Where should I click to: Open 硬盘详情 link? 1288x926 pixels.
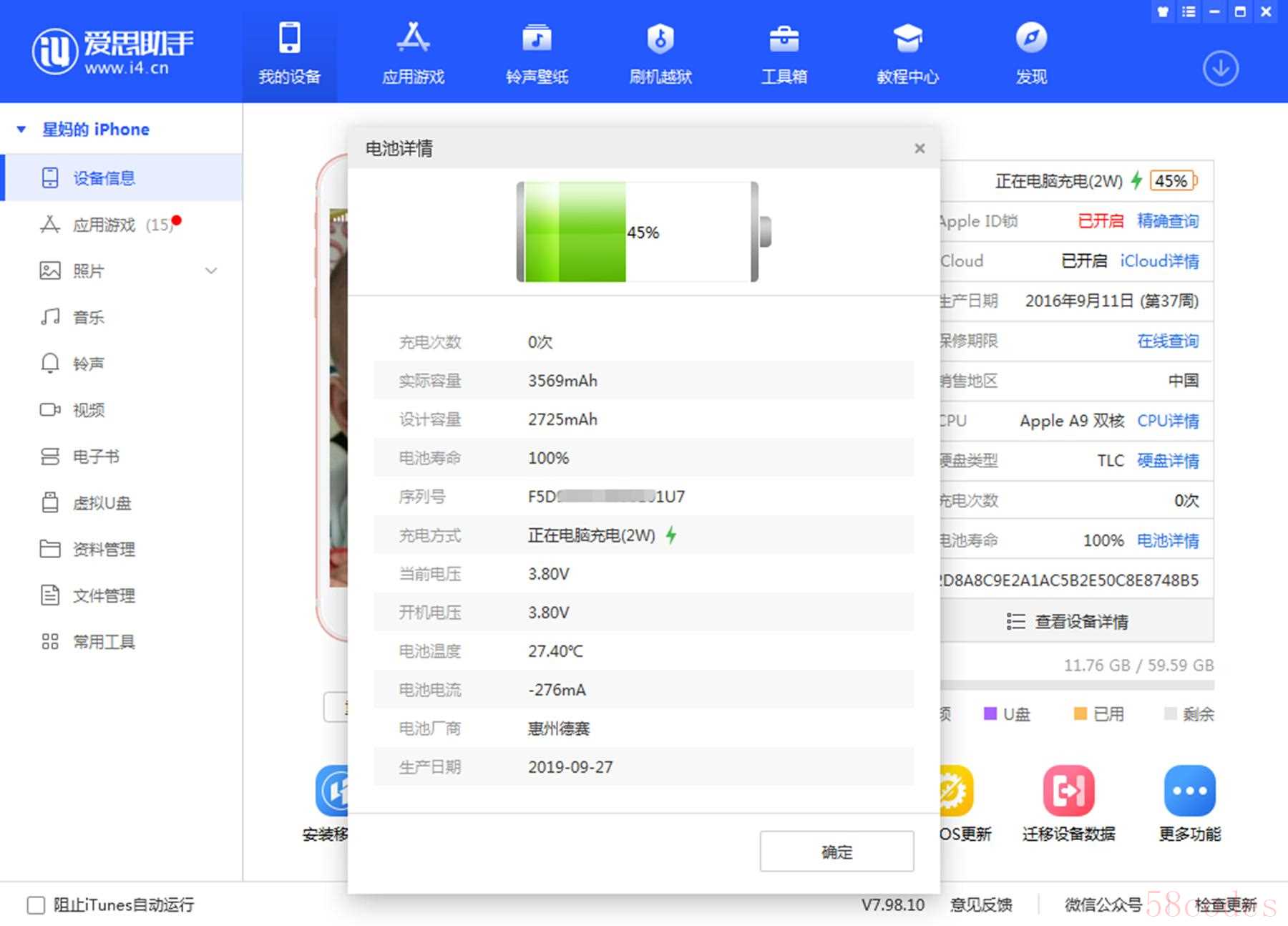(x=1168, y=461)
